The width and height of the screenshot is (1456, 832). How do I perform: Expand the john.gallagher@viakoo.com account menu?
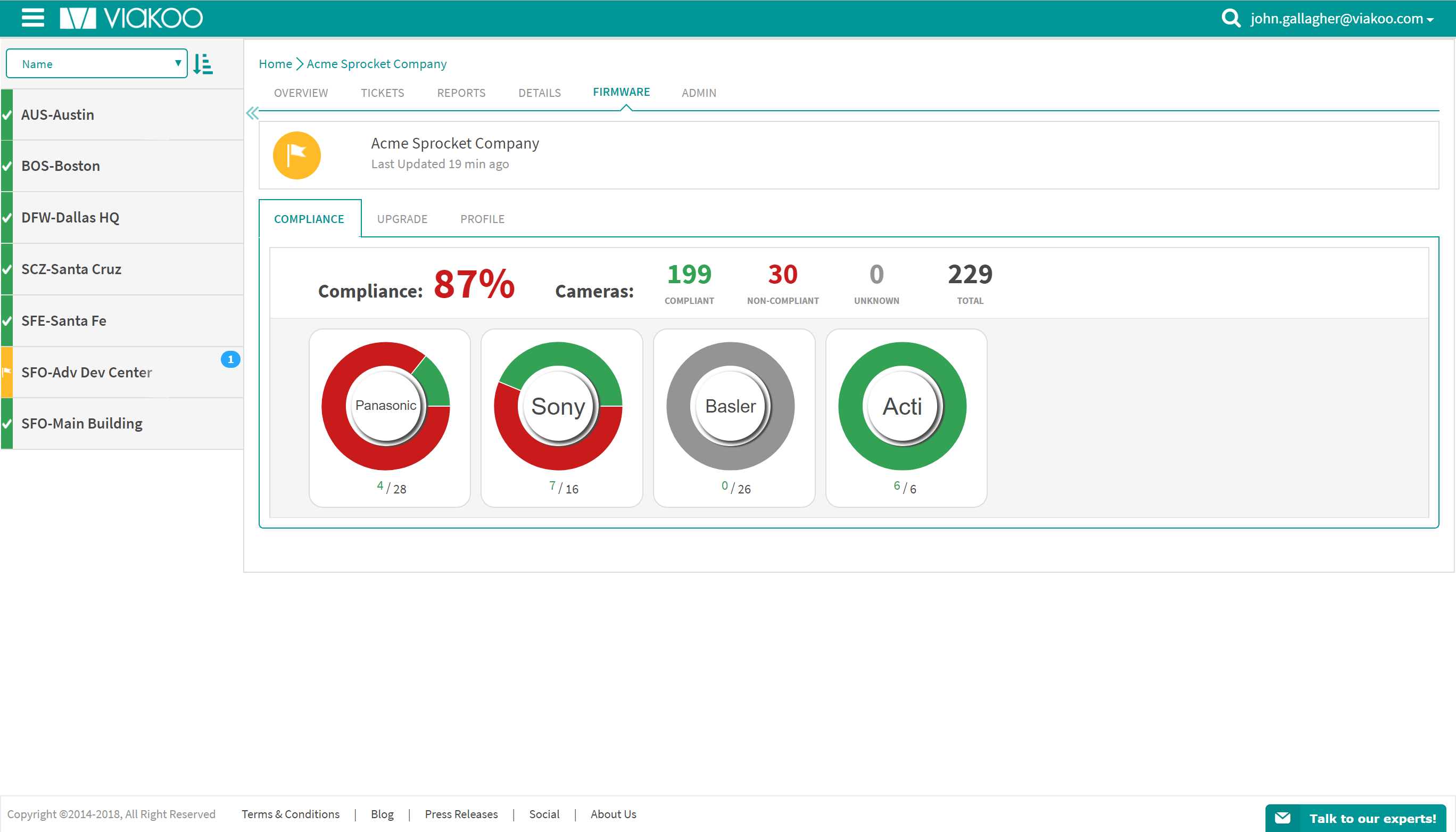[1341, 18]
